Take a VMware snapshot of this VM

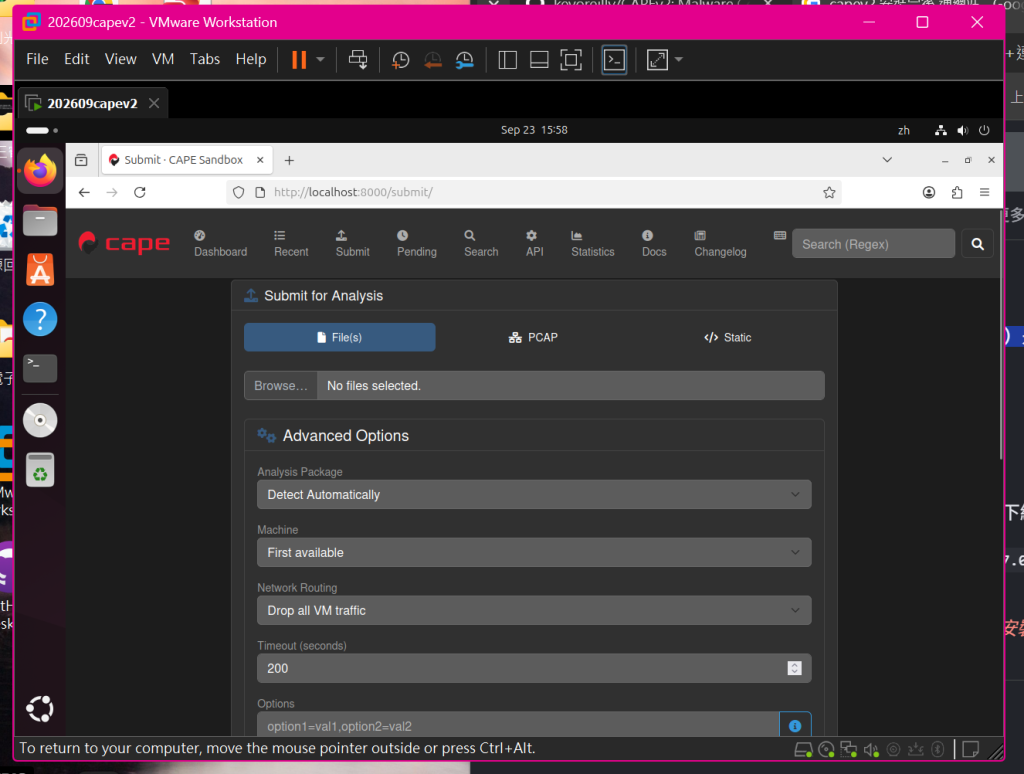(400, 60)
